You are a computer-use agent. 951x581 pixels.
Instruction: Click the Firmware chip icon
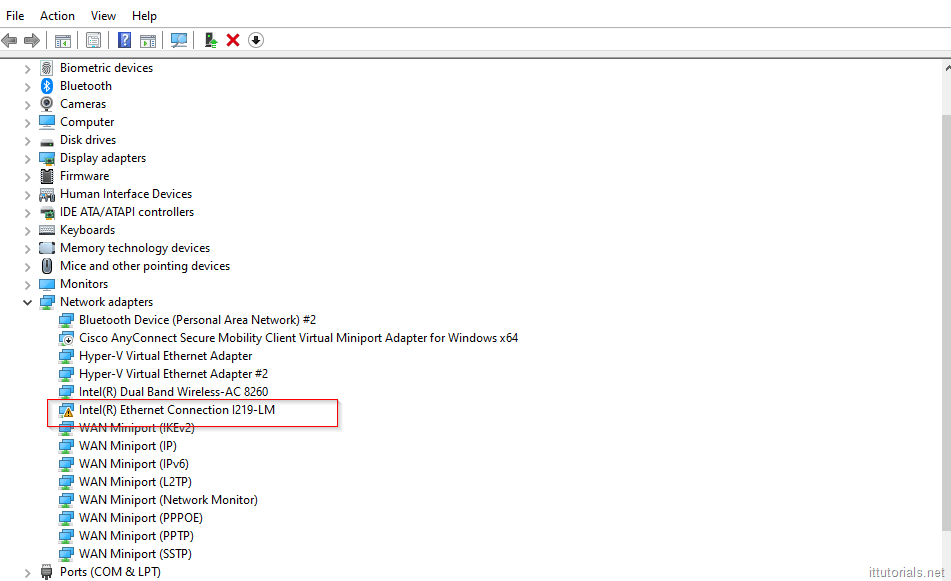[x=47, y=176]
